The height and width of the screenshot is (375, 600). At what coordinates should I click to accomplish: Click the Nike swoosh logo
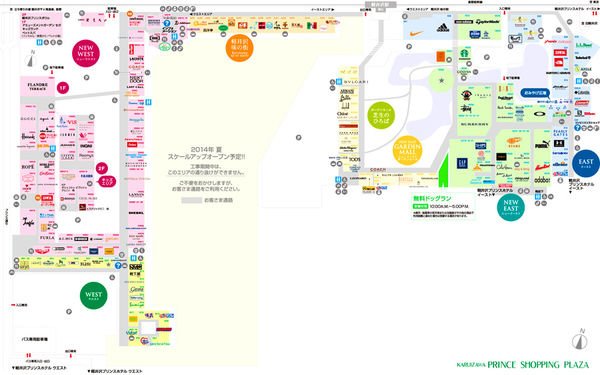coord(416,34)
